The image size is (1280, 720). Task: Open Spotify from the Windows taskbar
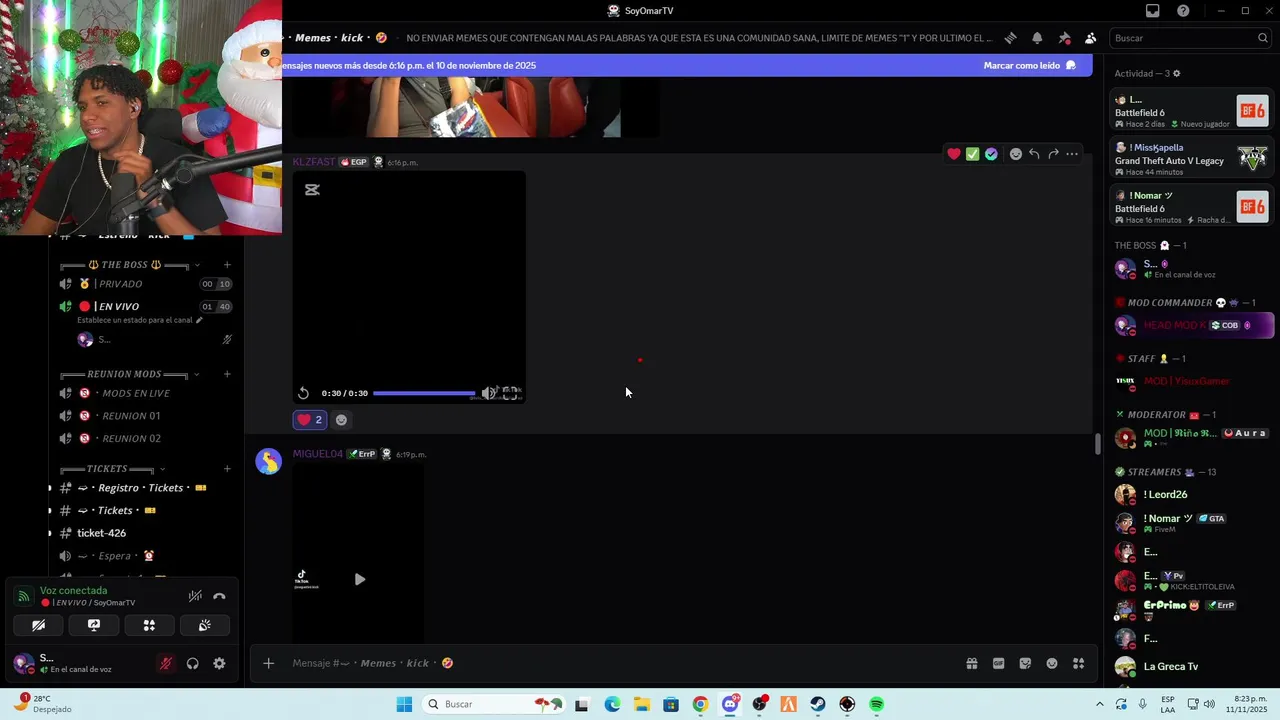(x=876, y=704)
